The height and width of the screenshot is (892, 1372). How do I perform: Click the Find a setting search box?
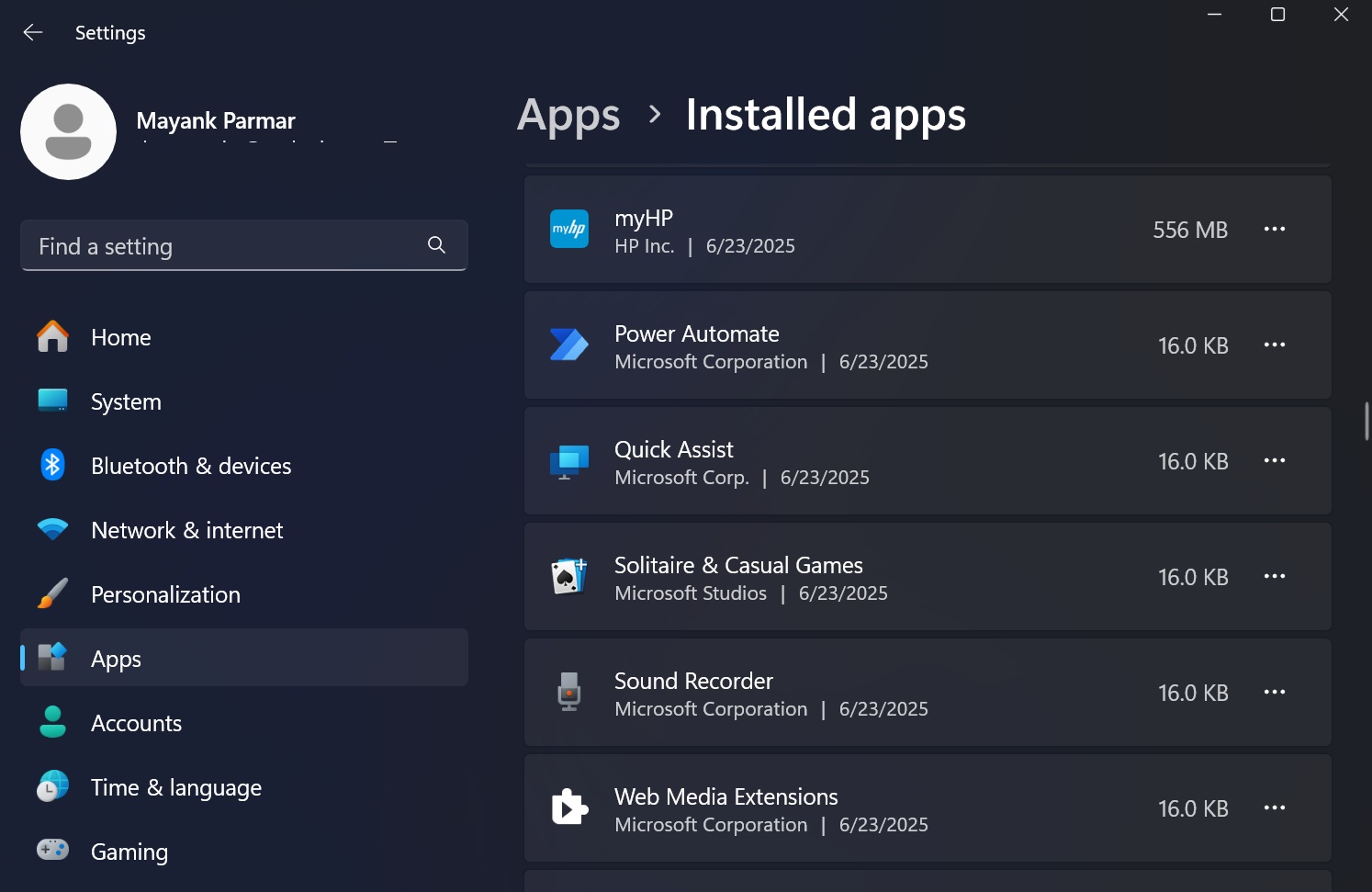point(225,246)
